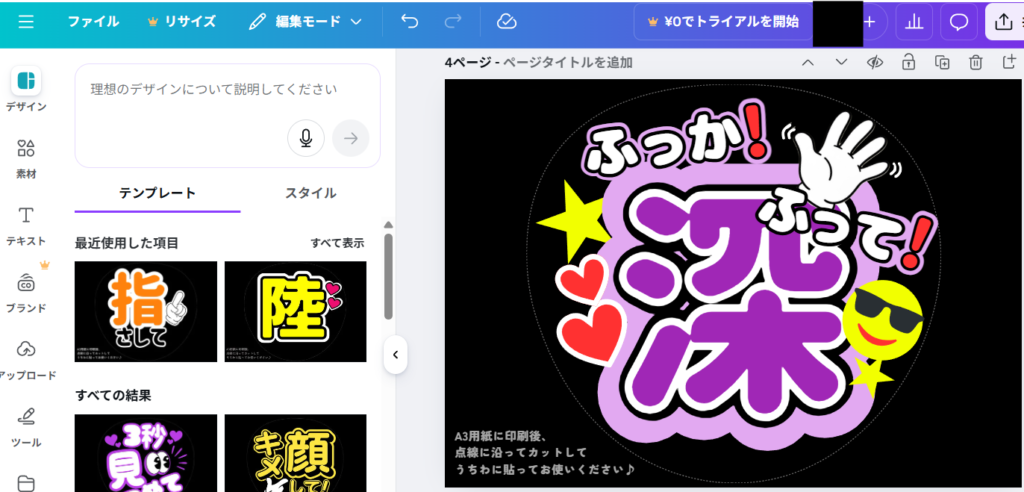
Task: Duplicate page 4 using the copy icon
Action: [942, 62]
